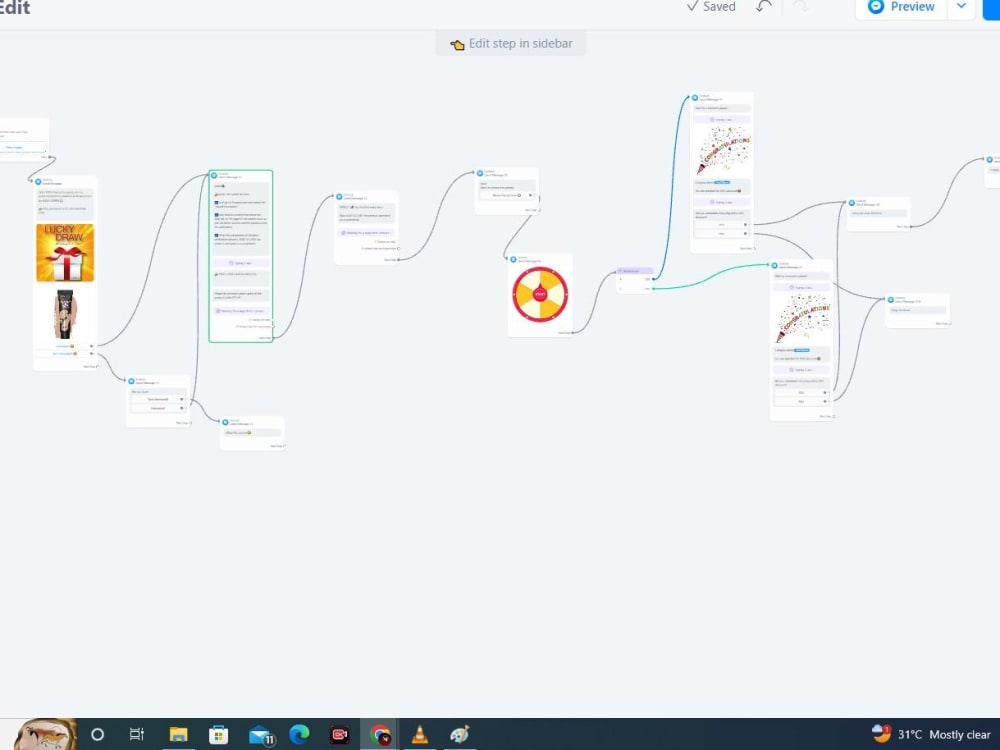
Task: Click Messenger icon on step right of highlighted step
Action: pyautogui.click(x=339, y=196)
